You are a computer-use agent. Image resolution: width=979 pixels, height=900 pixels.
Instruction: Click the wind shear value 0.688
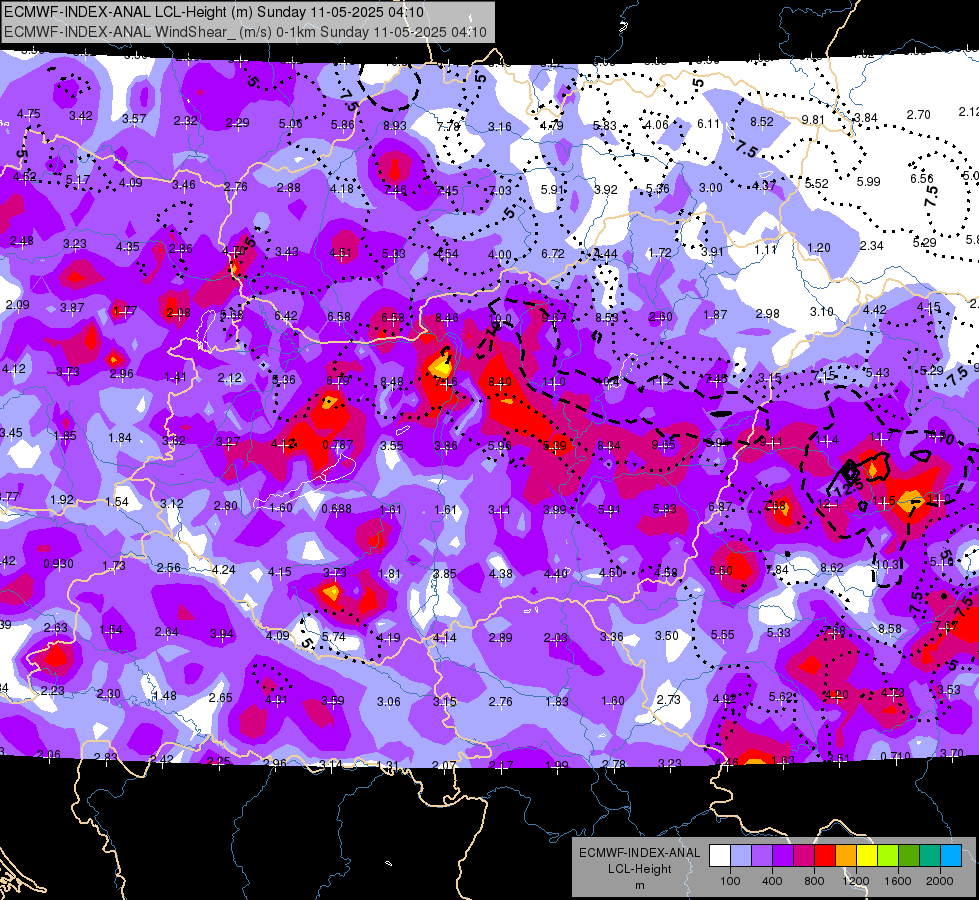tap(337, 509)
